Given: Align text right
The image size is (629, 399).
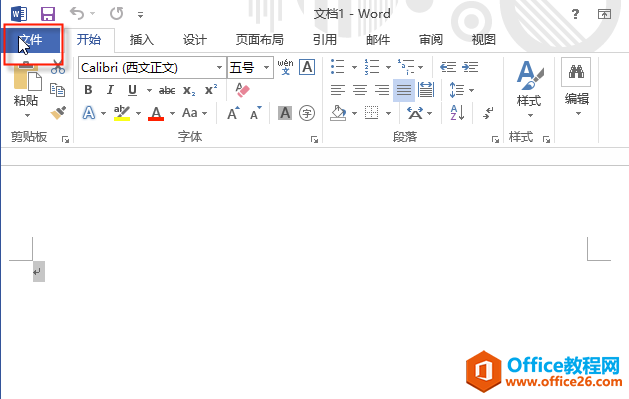Looking at the screenshot, I should click(382, 90).
